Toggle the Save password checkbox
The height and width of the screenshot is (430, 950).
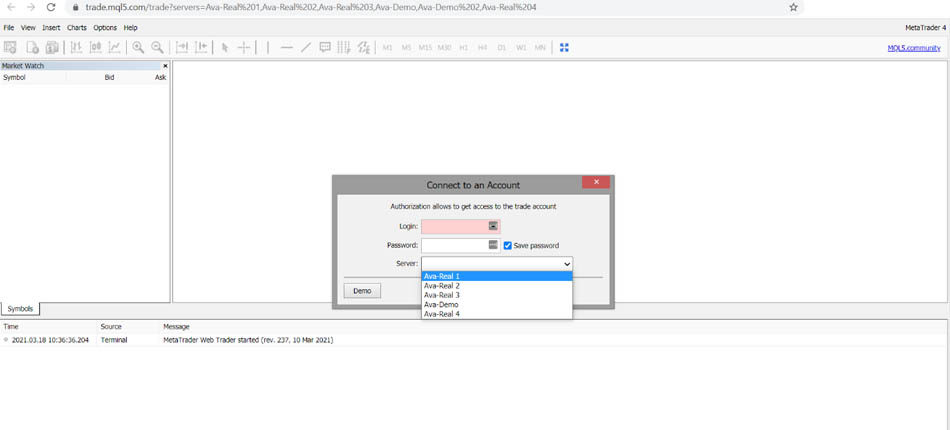click(508, 245)
